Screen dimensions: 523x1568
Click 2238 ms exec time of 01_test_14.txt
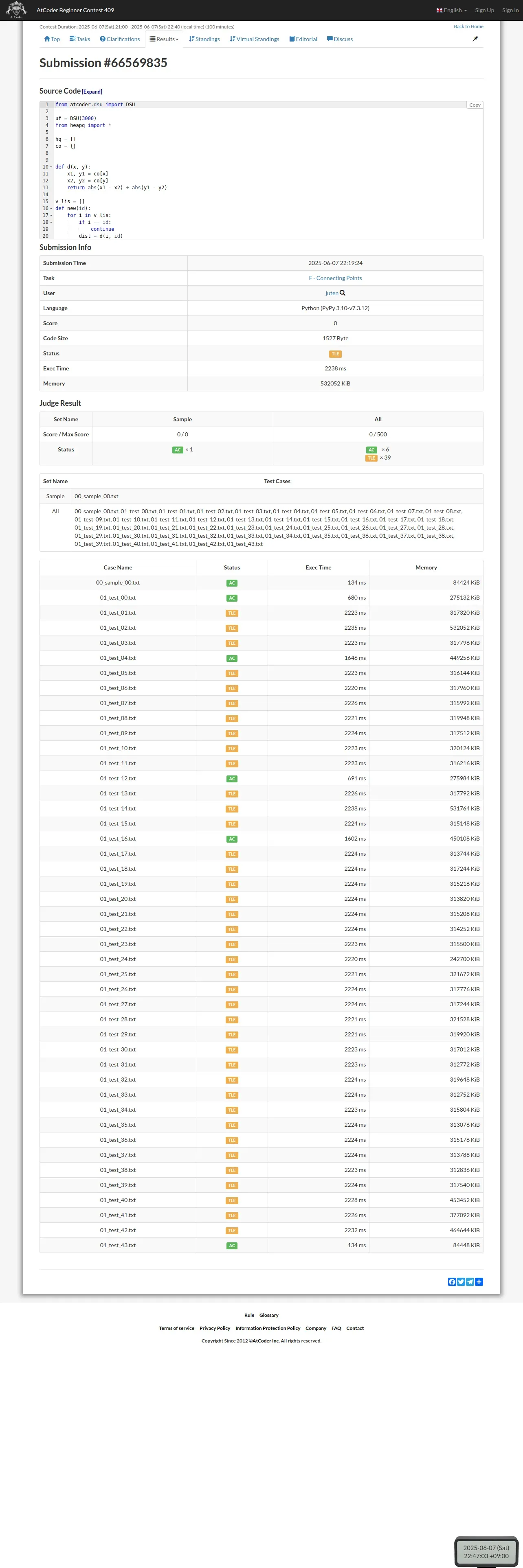tap(355, 809)
